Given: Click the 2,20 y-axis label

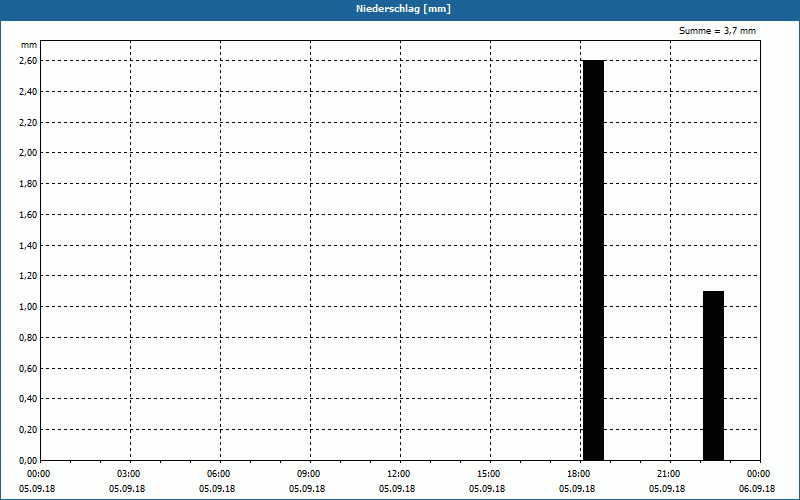Looking at the screenshot, I should [28, 122].
